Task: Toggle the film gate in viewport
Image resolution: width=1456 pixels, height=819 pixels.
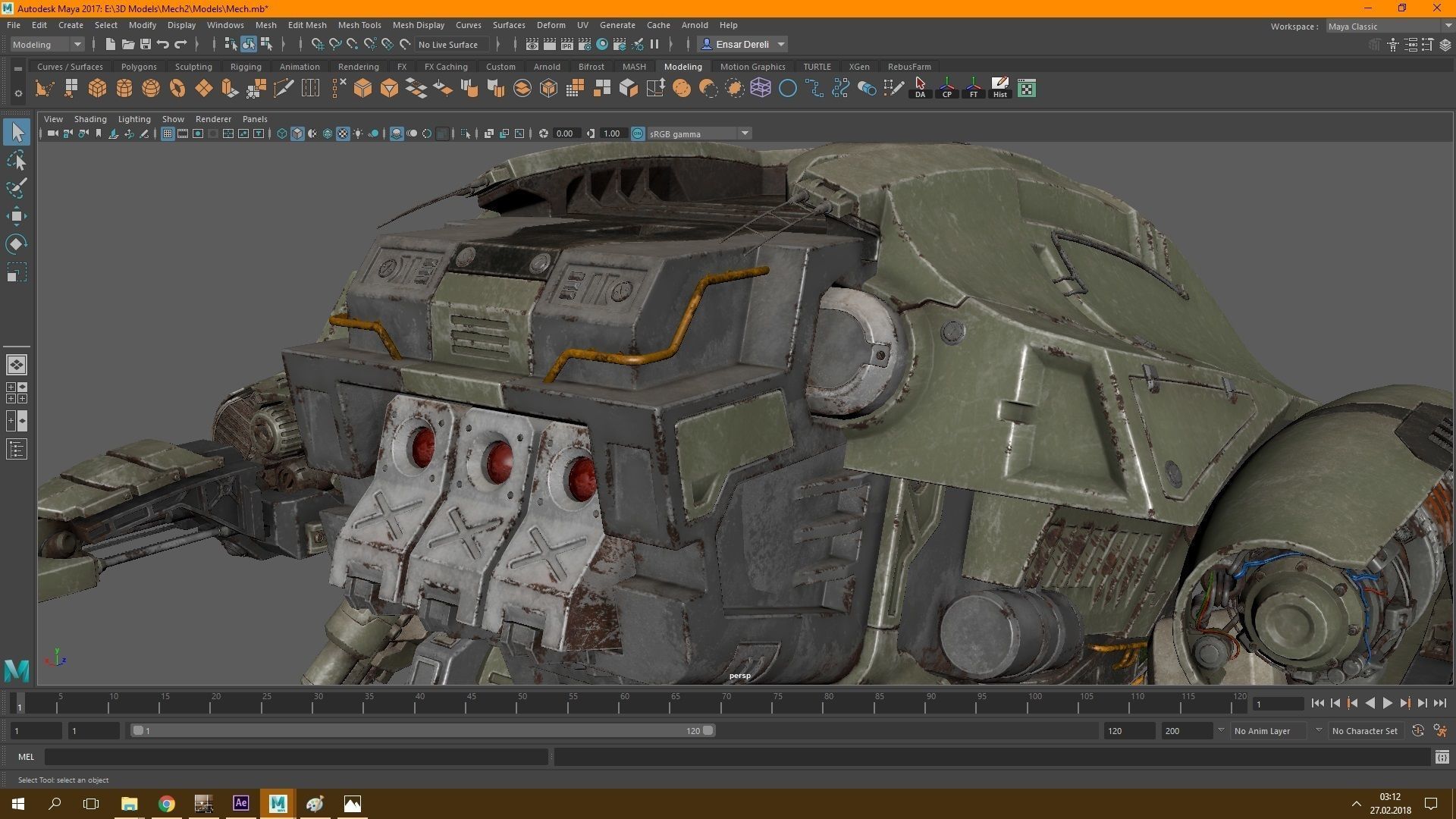Action: click(x=183, y=134)
